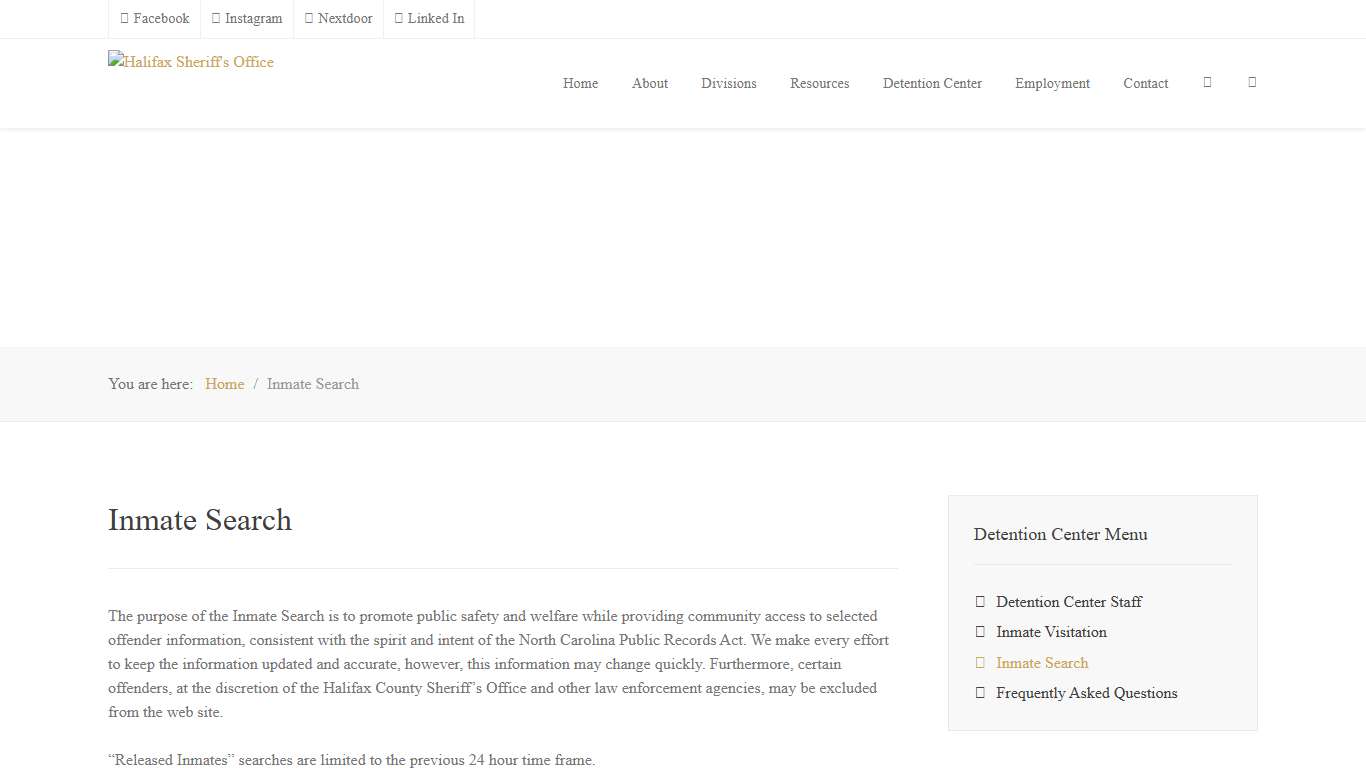
Task: Select the highlighted Inmate Search sidebar link
Action: coord(1042,663)
